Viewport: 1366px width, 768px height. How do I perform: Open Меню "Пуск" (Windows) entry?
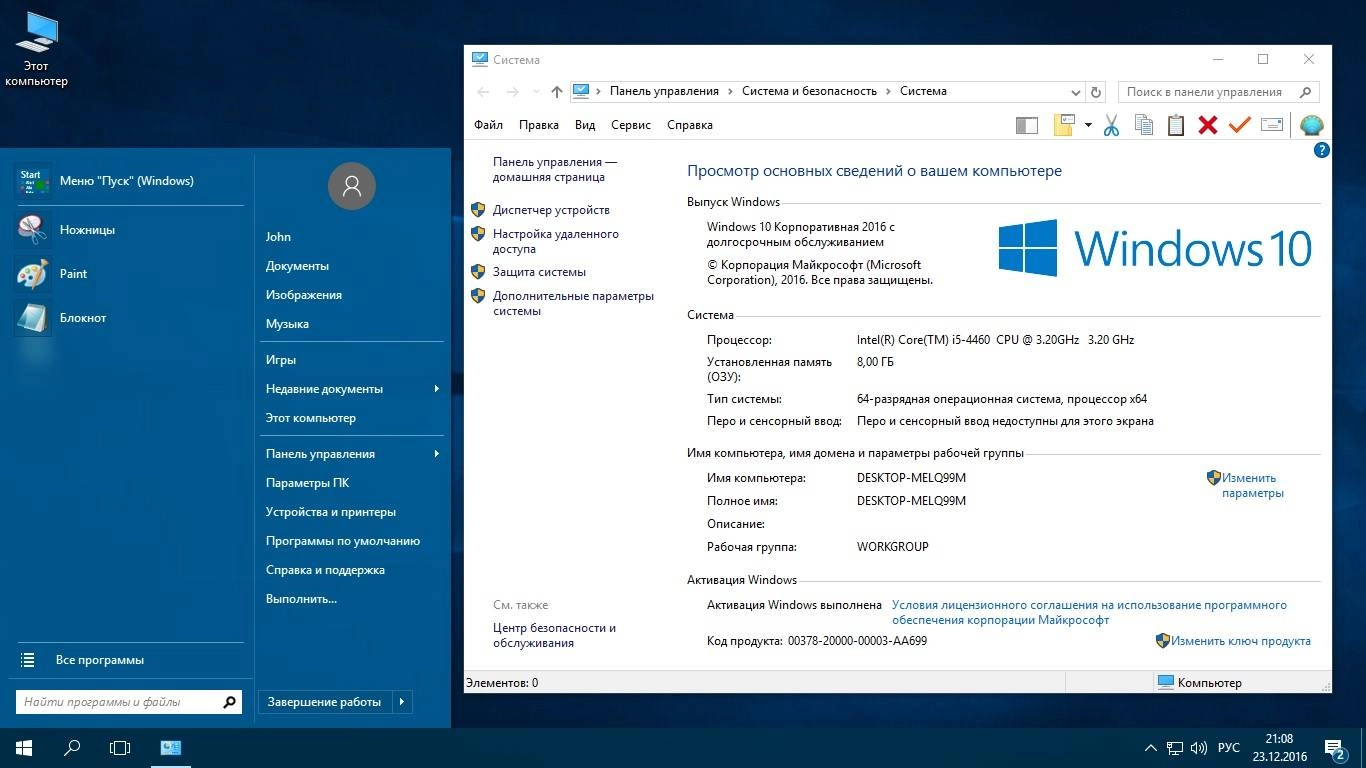(x=129, y=181)
